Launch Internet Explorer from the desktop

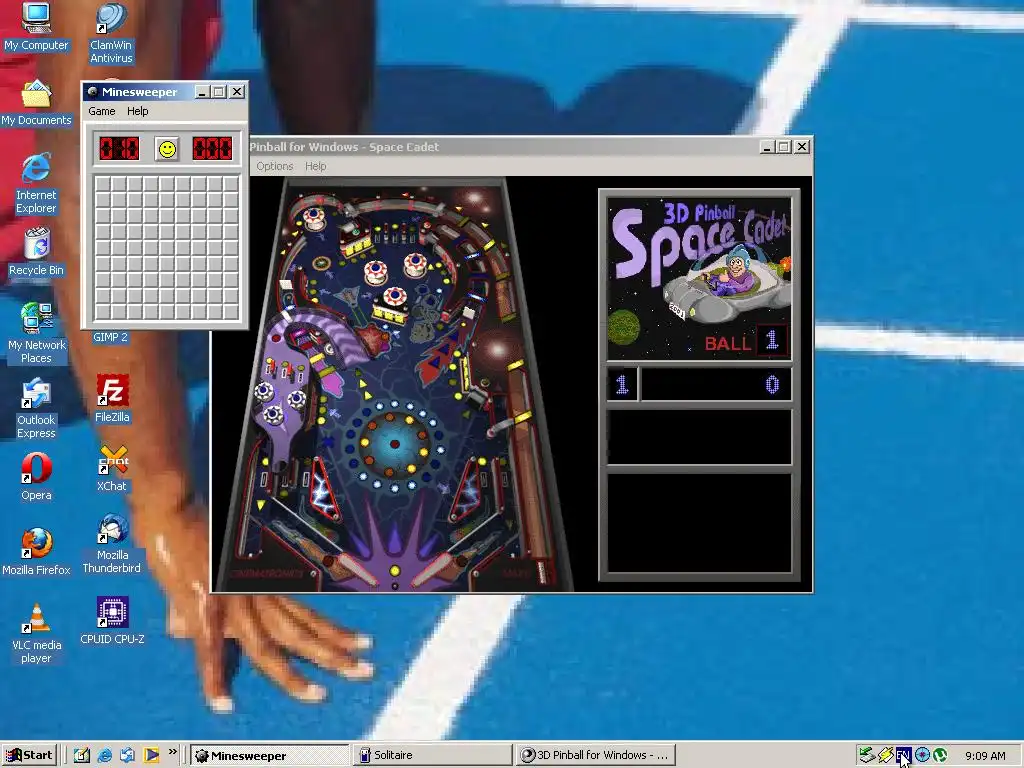click(x=36, y=184)
